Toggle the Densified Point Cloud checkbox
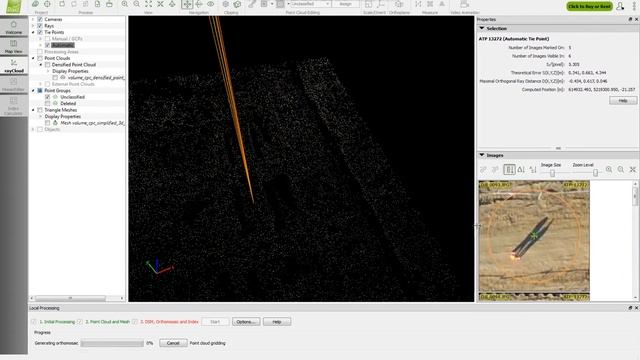Viewport: 640px width, 360px height. click(47, 64)
